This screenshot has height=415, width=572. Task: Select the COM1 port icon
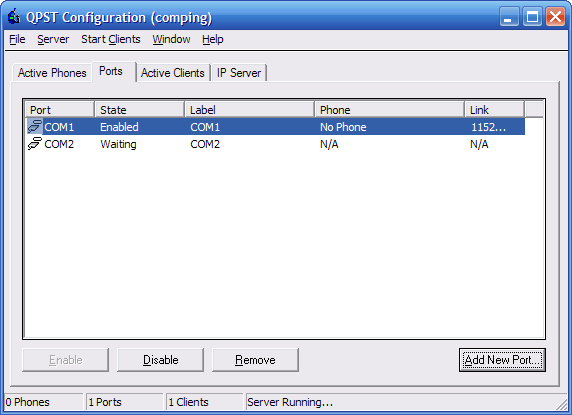pos(35,127)
